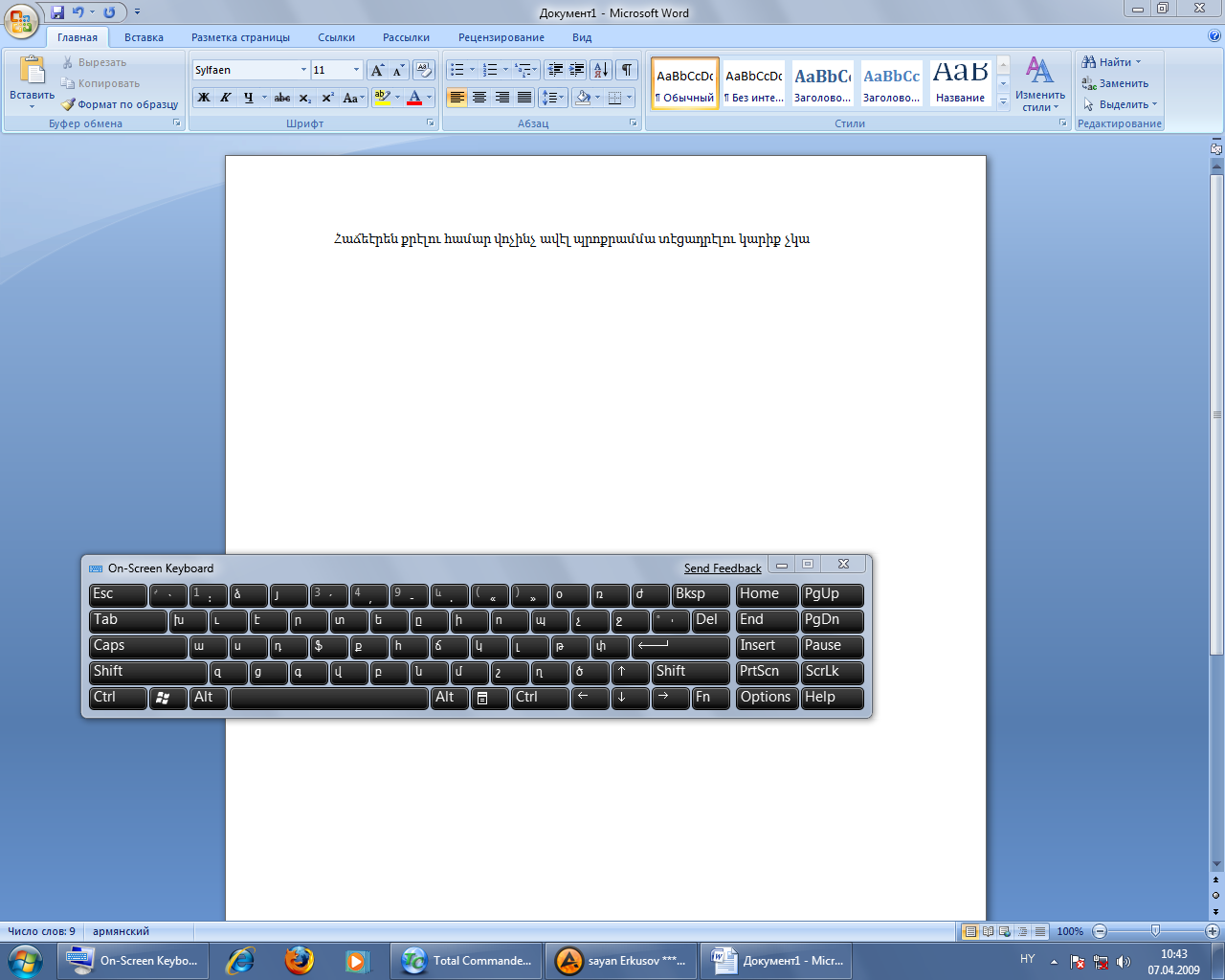Click the Grow Font icon
Screen dimensions: 1225x980
click(x=377, y=70)
